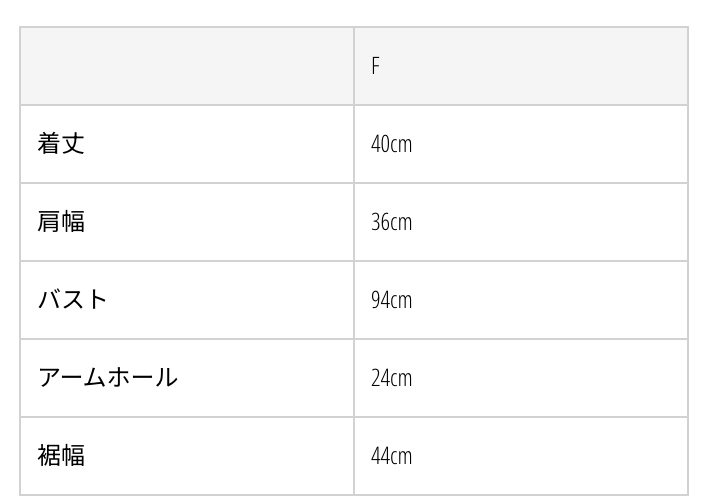Select the アームホール row label
The image size is (709, 502).
(x=107, y=378)
